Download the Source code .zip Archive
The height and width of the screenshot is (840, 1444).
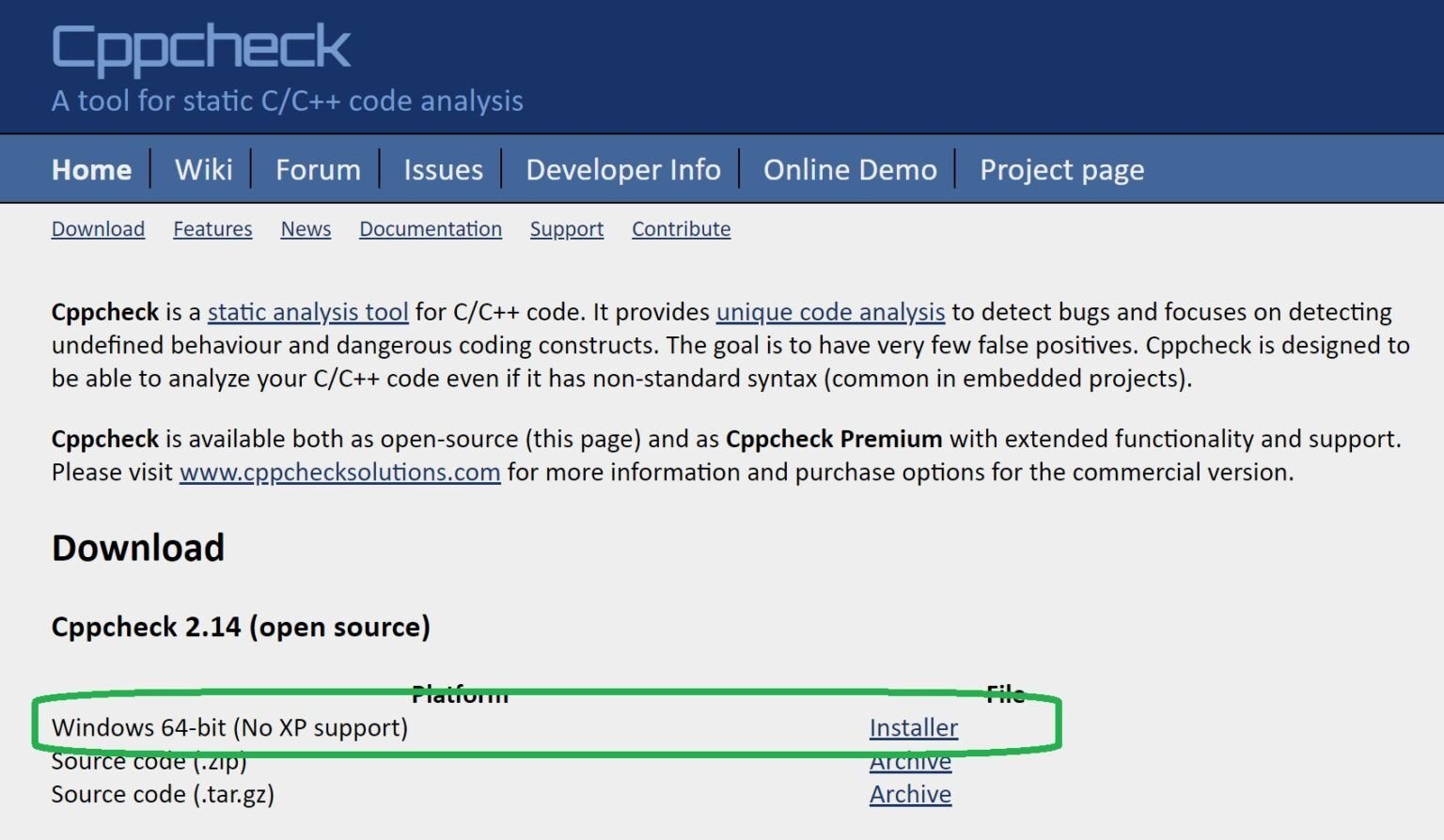tap(910, 763)
